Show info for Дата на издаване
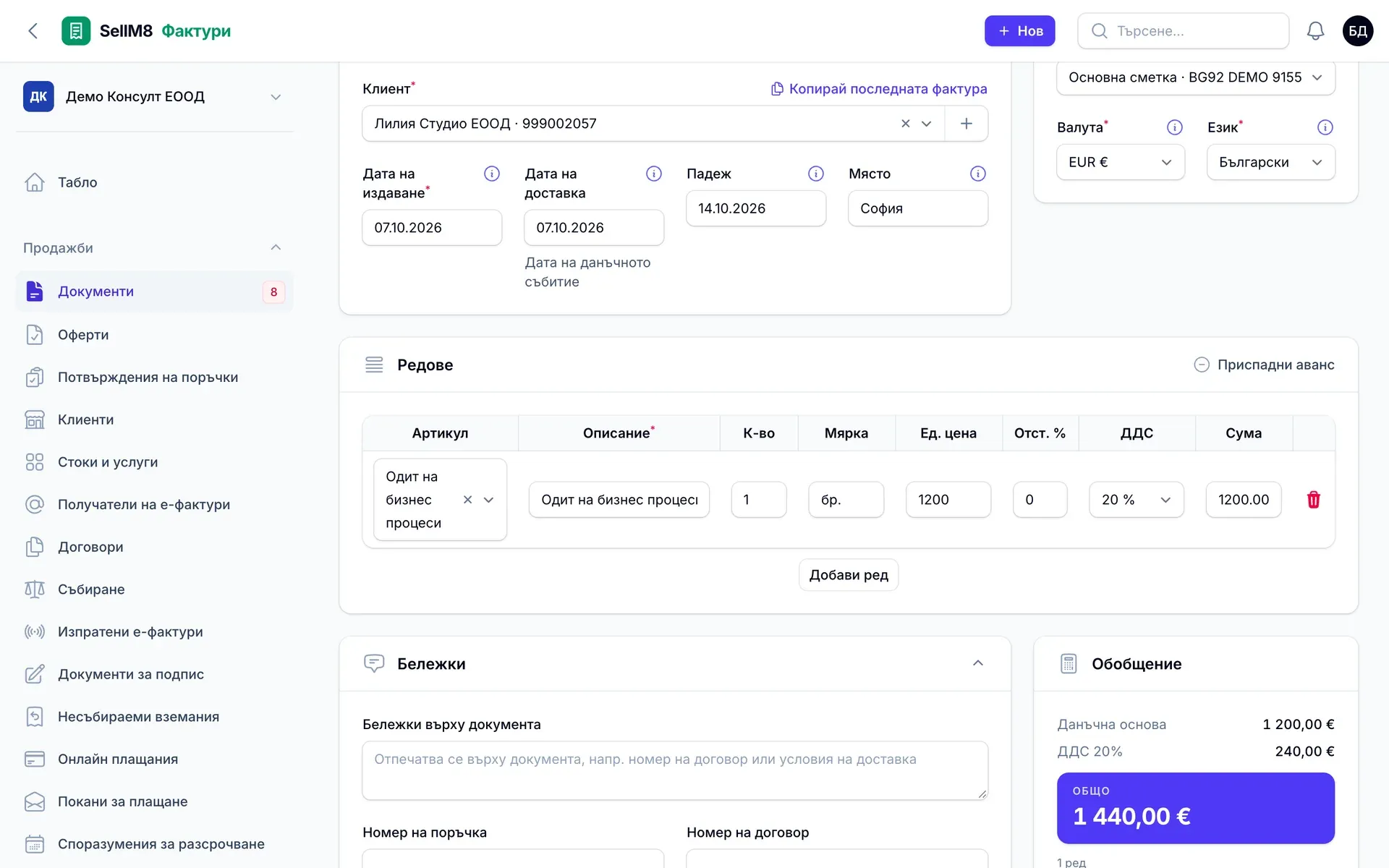Screen dimensions: 1389x868 click(x=492, y=174)
